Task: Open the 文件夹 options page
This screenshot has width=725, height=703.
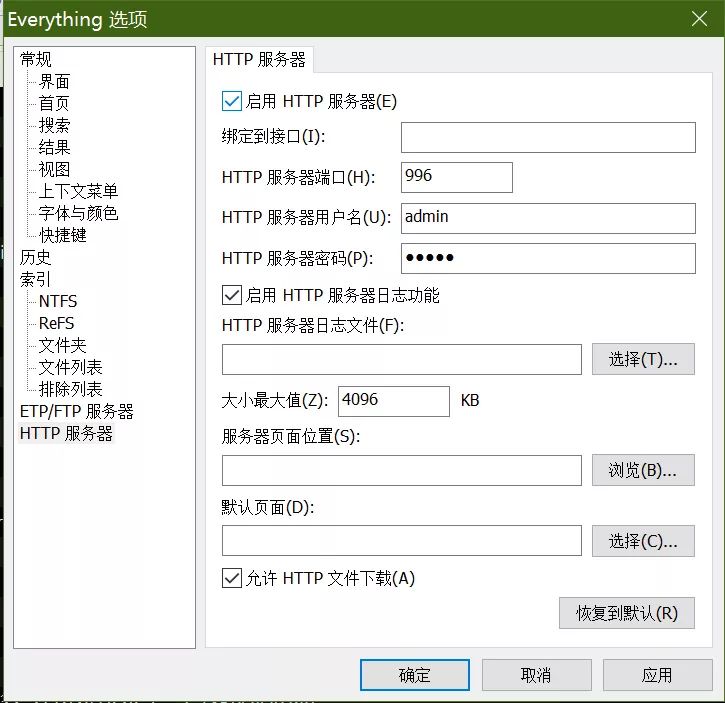Action: (x=63, y=345)
